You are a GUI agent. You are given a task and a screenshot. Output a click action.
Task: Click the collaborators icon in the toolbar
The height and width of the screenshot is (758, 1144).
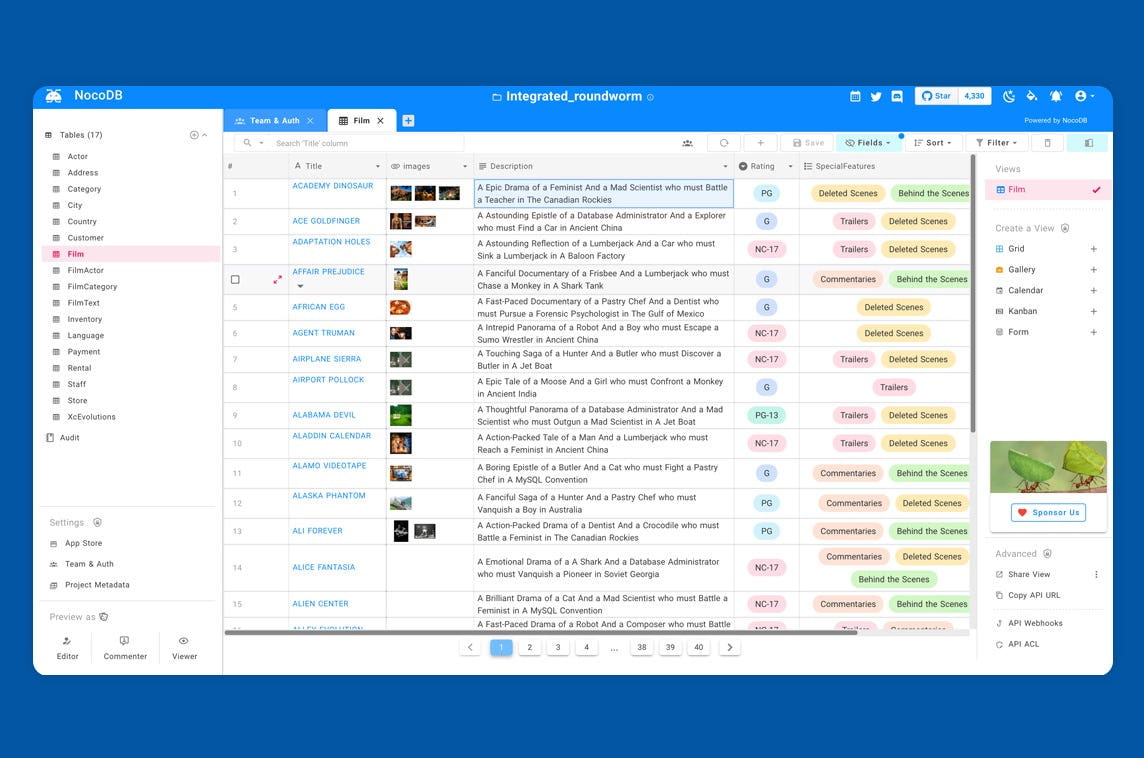click(x=687, y=142)
